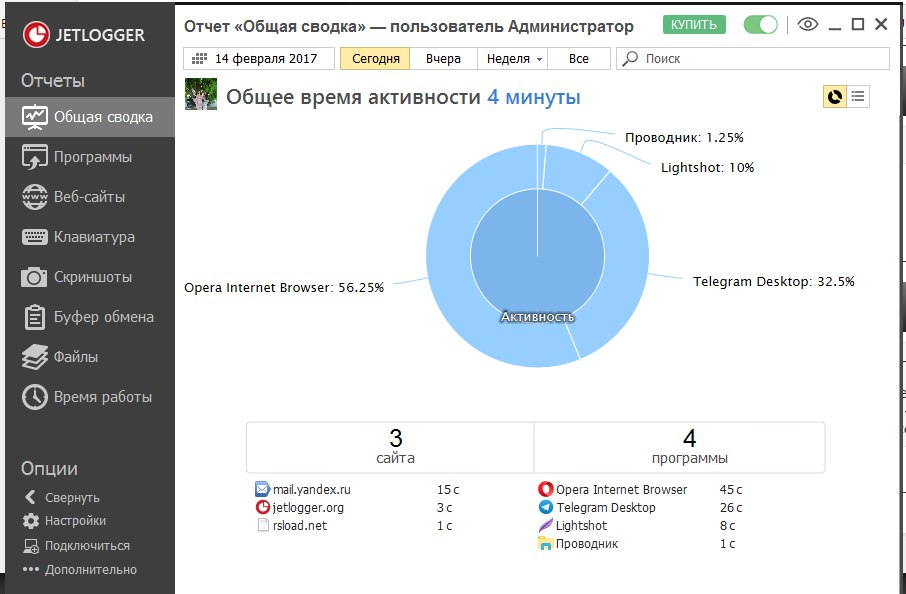This screenshot has height=594, width=906.
Task: Open Настройки settings
Action: tap(64, 521)
